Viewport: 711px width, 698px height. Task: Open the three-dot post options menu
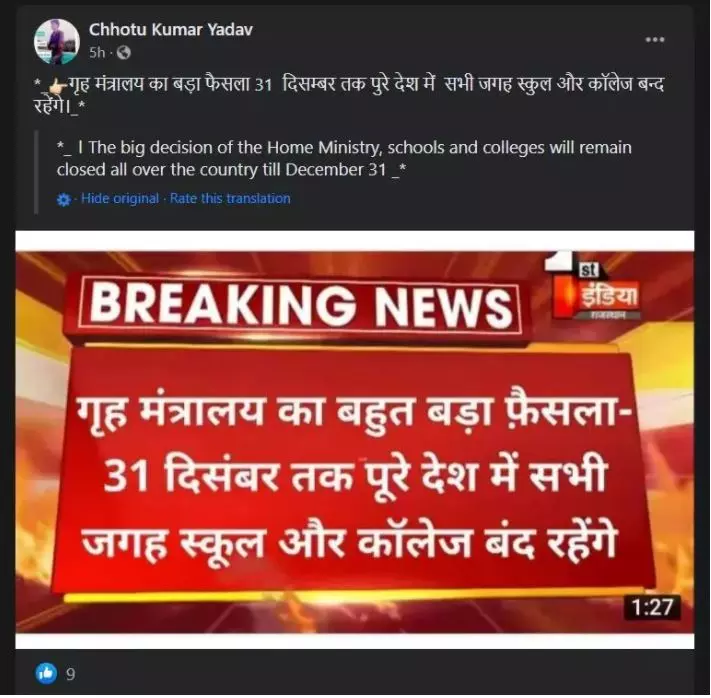click(x=655, y=39)
